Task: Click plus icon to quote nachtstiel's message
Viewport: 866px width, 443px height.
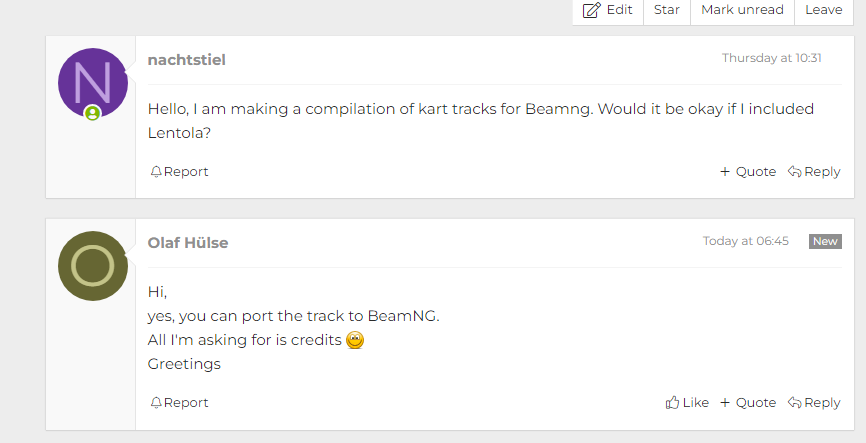Action: [725, 172]
